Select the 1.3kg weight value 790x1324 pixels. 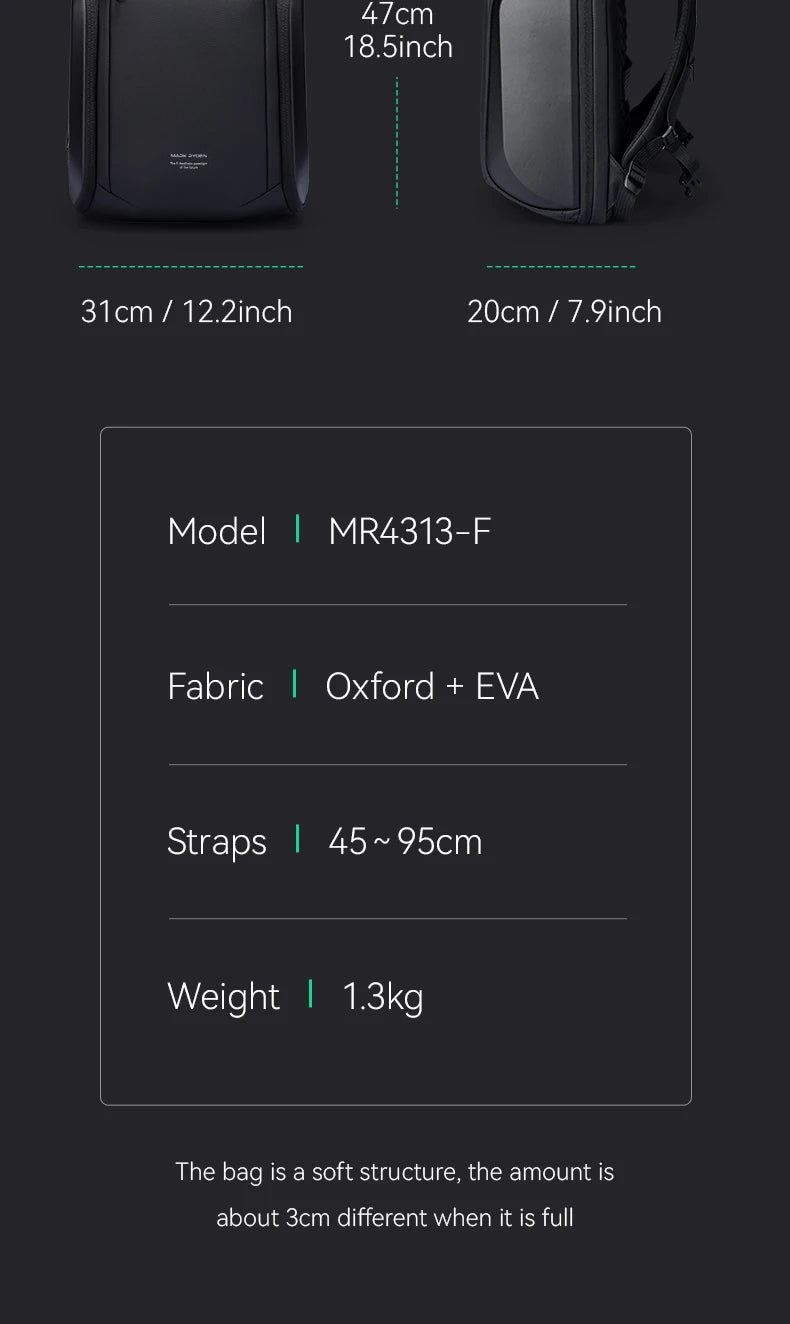click(x=383, y=996)
